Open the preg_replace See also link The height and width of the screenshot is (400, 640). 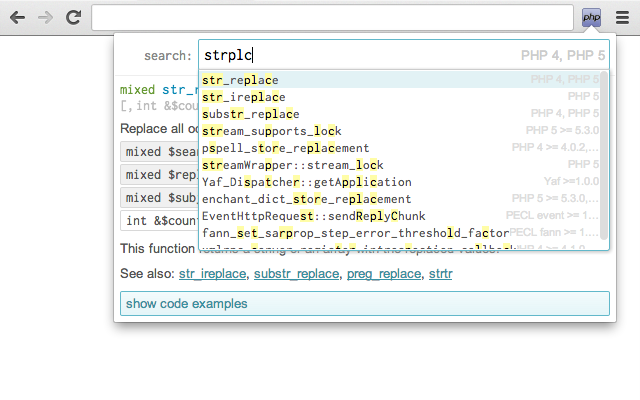(384, 274)
